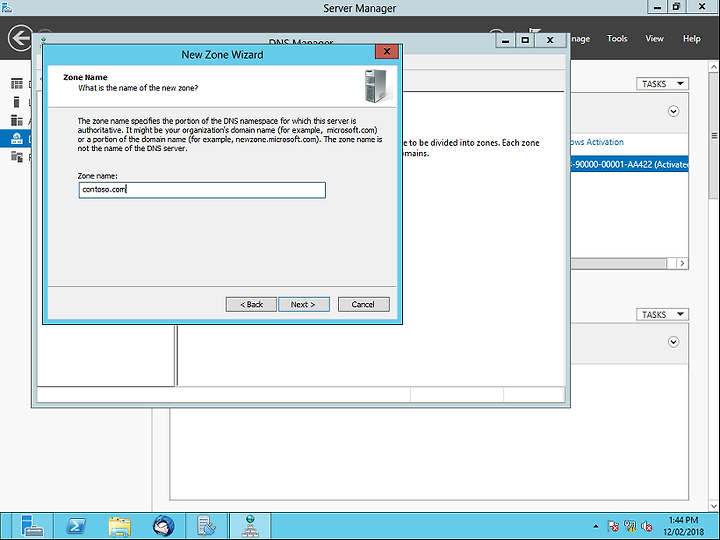Maximize the DNS Manager window
The height and width of the screenshot is (540, 720).
pos(525,40)
